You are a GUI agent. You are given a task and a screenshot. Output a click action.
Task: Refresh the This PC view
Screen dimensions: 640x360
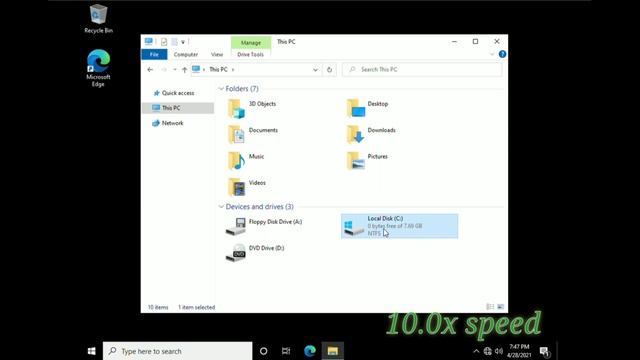coord(329,70)
